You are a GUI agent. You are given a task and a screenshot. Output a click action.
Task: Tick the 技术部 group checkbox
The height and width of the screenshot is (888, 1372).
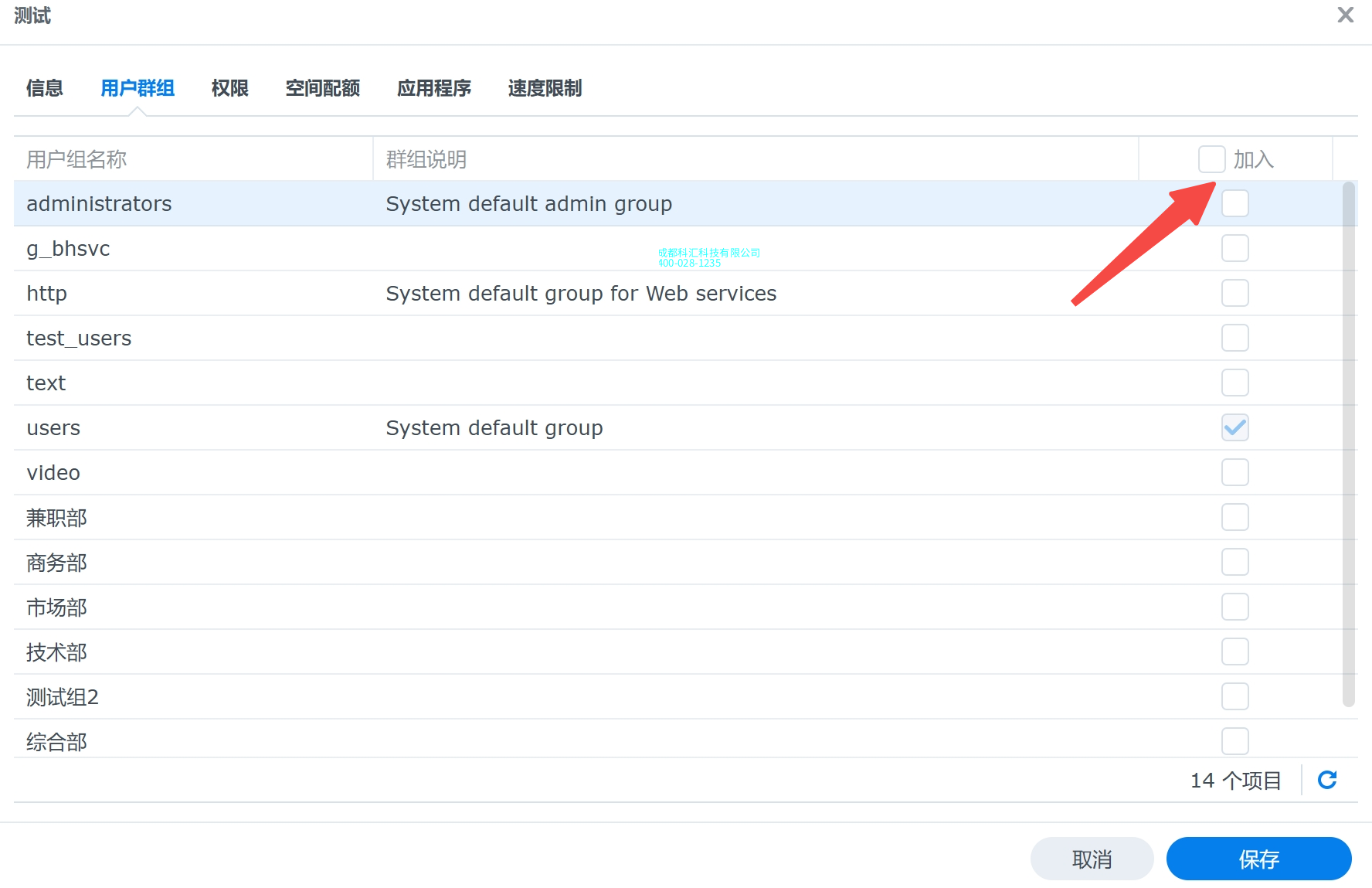1234,652
